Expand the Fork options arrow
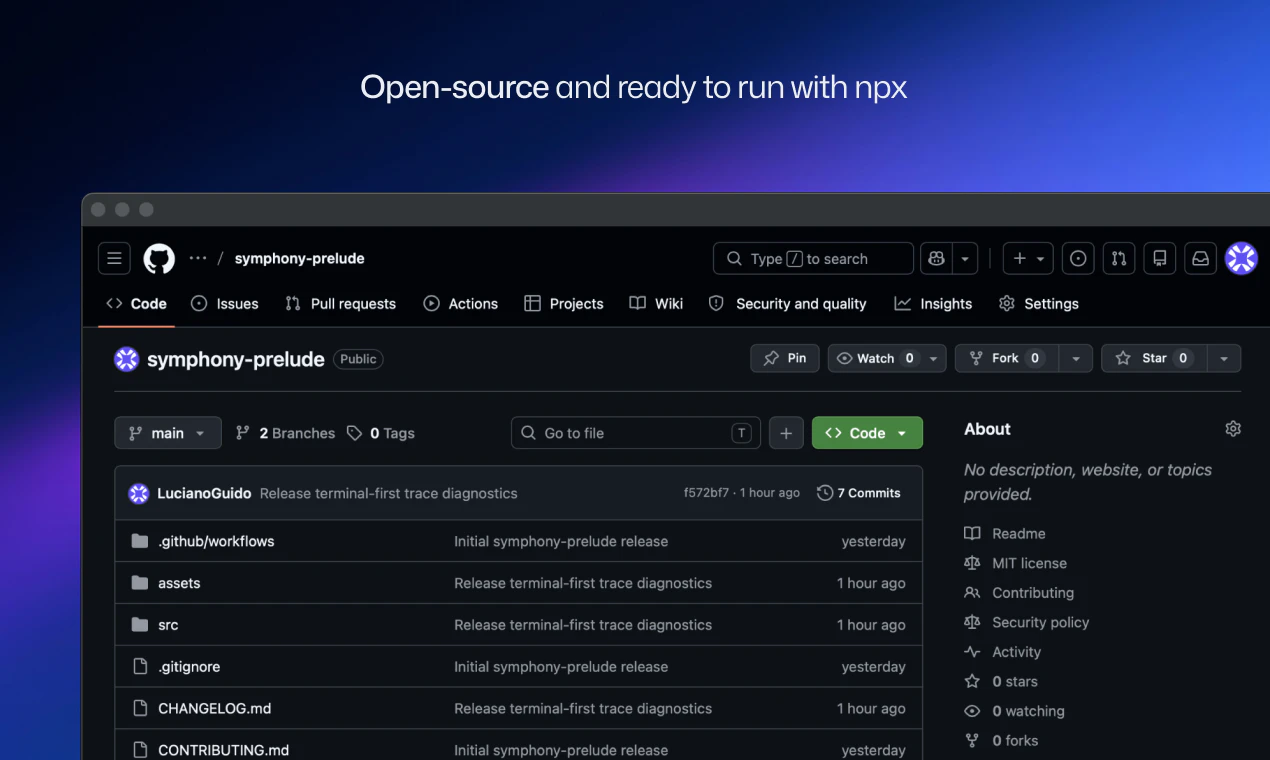The width and height of the screenshot is (1270, 760). point(1075,358)
